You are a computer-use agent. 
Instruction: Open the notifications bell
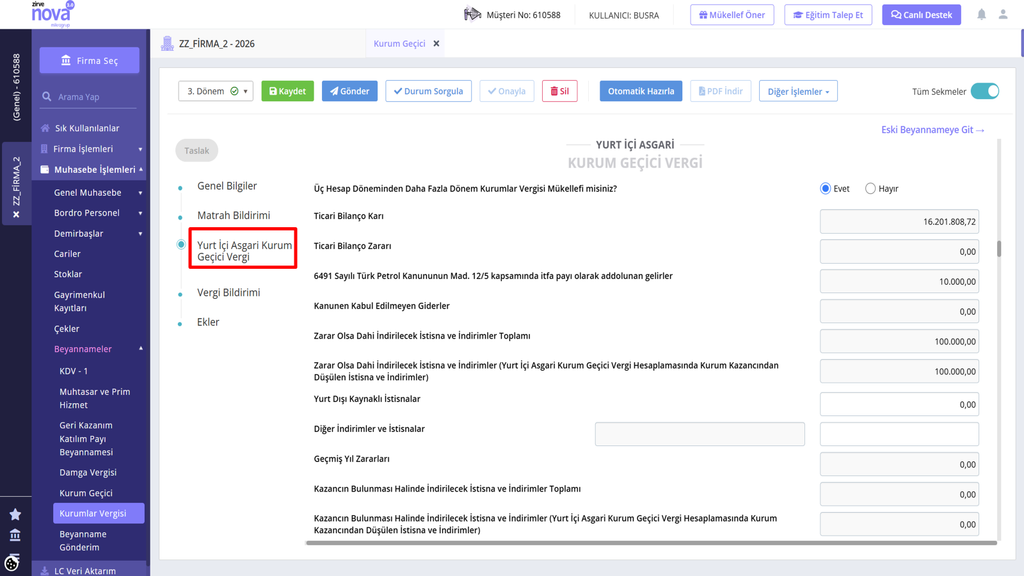(982, 14)
